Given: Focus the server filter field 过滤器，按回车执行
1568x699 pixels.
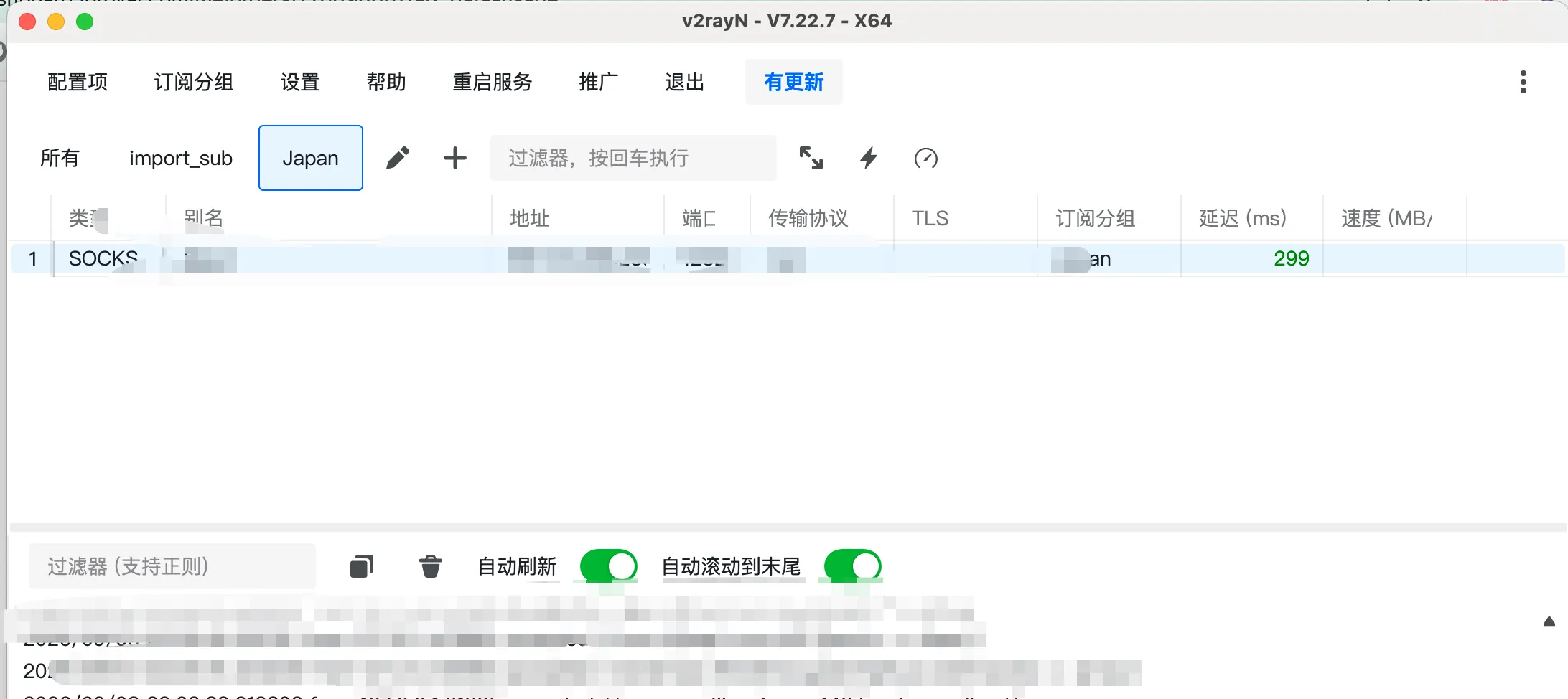Looking at the screenshot, I should click(633, 158).
